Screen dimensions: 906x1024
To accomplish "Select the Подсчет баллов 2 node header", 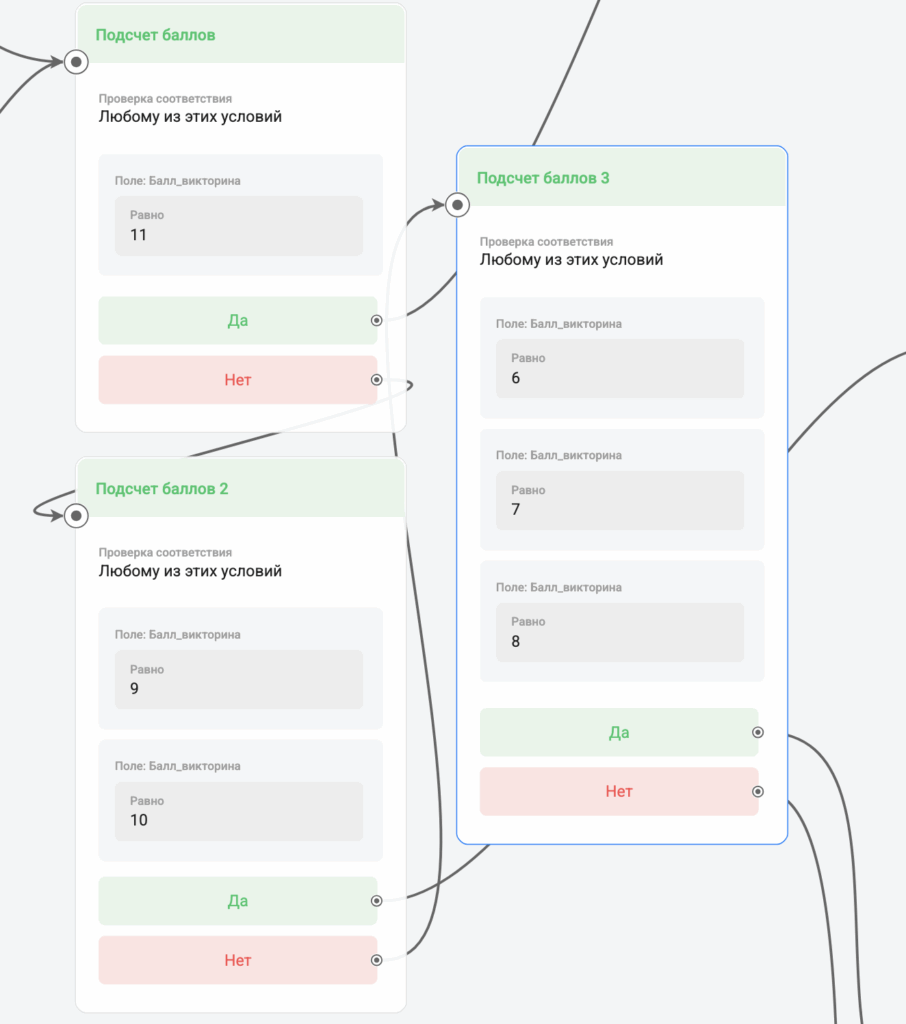I will [240, 489].
